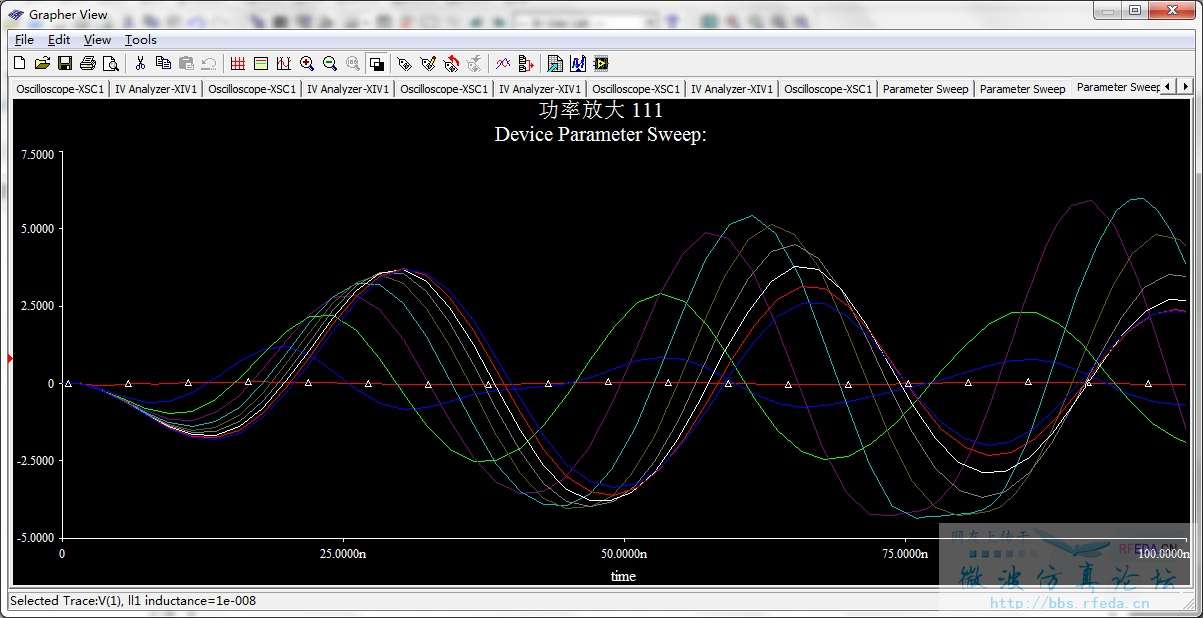Click the 25.0000n x-axis value
The width and height of the screenshot is (1203, 618).
tap(342, 553)
